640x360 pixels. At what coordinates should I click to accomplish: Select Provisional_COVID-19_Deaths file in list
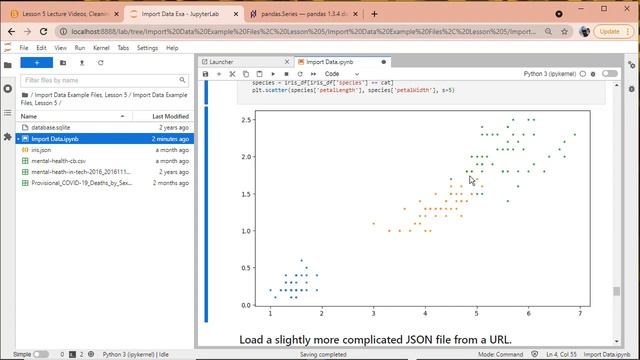pyautogui.click(x=105, y=183)
